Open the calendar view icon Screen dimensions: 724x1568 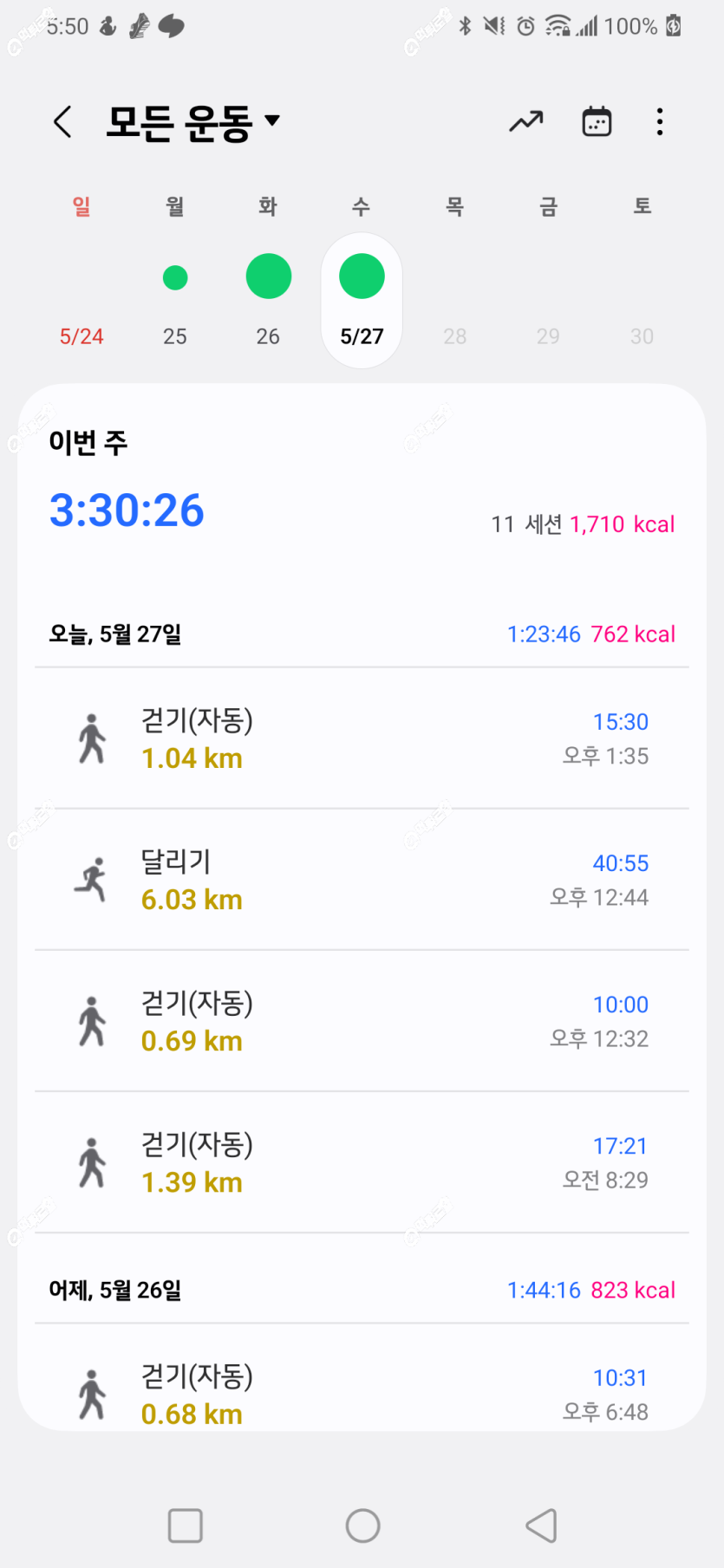(597, 122)
